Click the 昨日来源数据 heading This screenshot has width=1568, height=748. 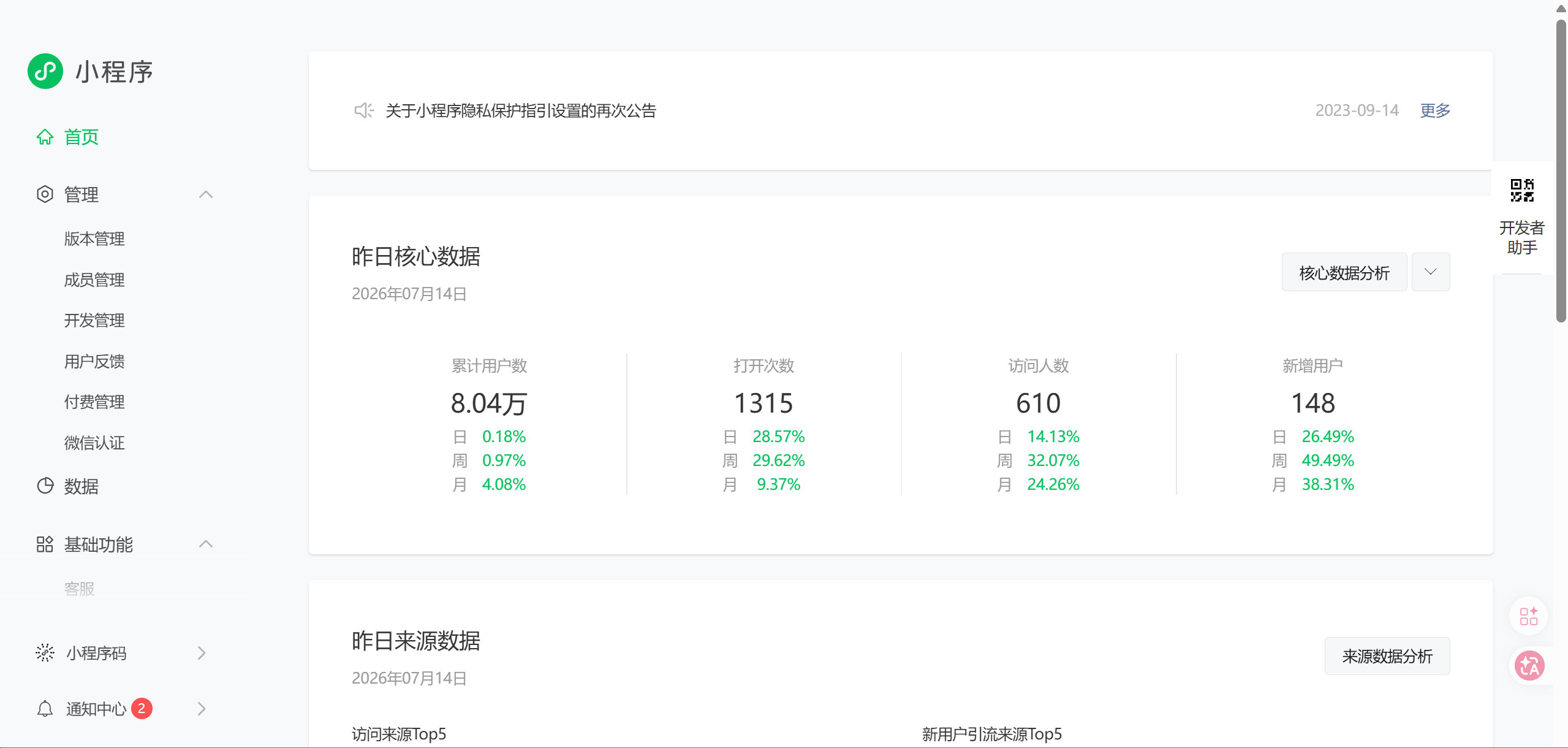click(x=416, y=641)
